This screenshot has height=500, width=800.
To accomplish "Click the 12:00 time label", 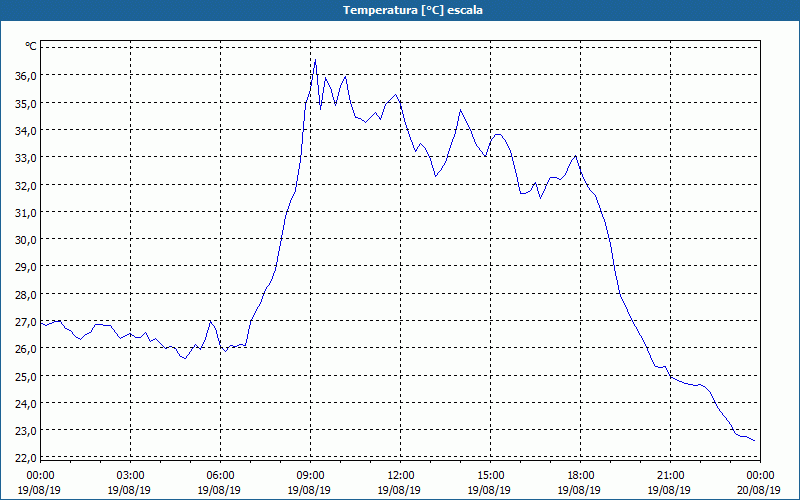I will tap(401, 476).
